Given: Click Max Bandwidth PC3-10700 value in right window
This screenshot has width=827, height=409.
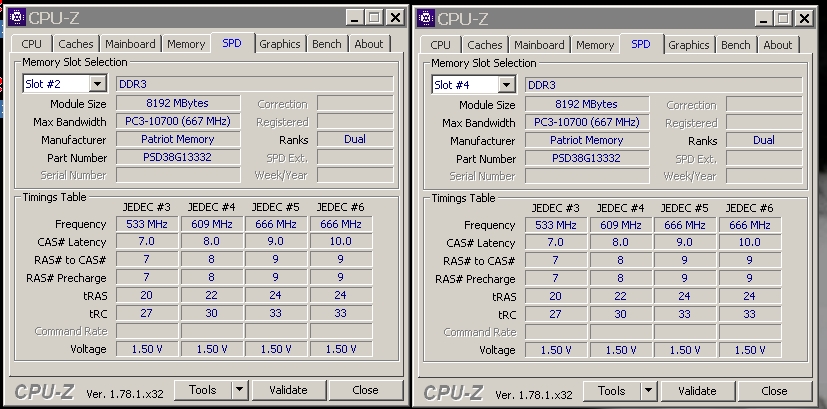Looking at the screenshot, I should click(x=586, y=122).
